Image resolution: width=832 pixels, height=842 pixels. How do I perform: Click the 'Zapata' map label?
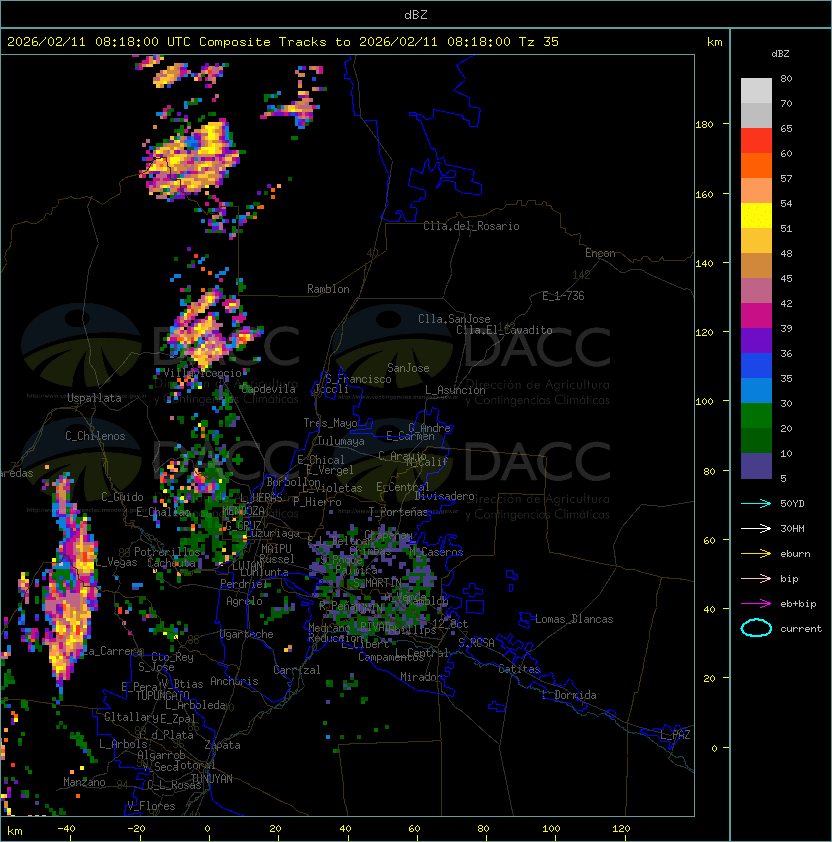(x=222, y=745)
